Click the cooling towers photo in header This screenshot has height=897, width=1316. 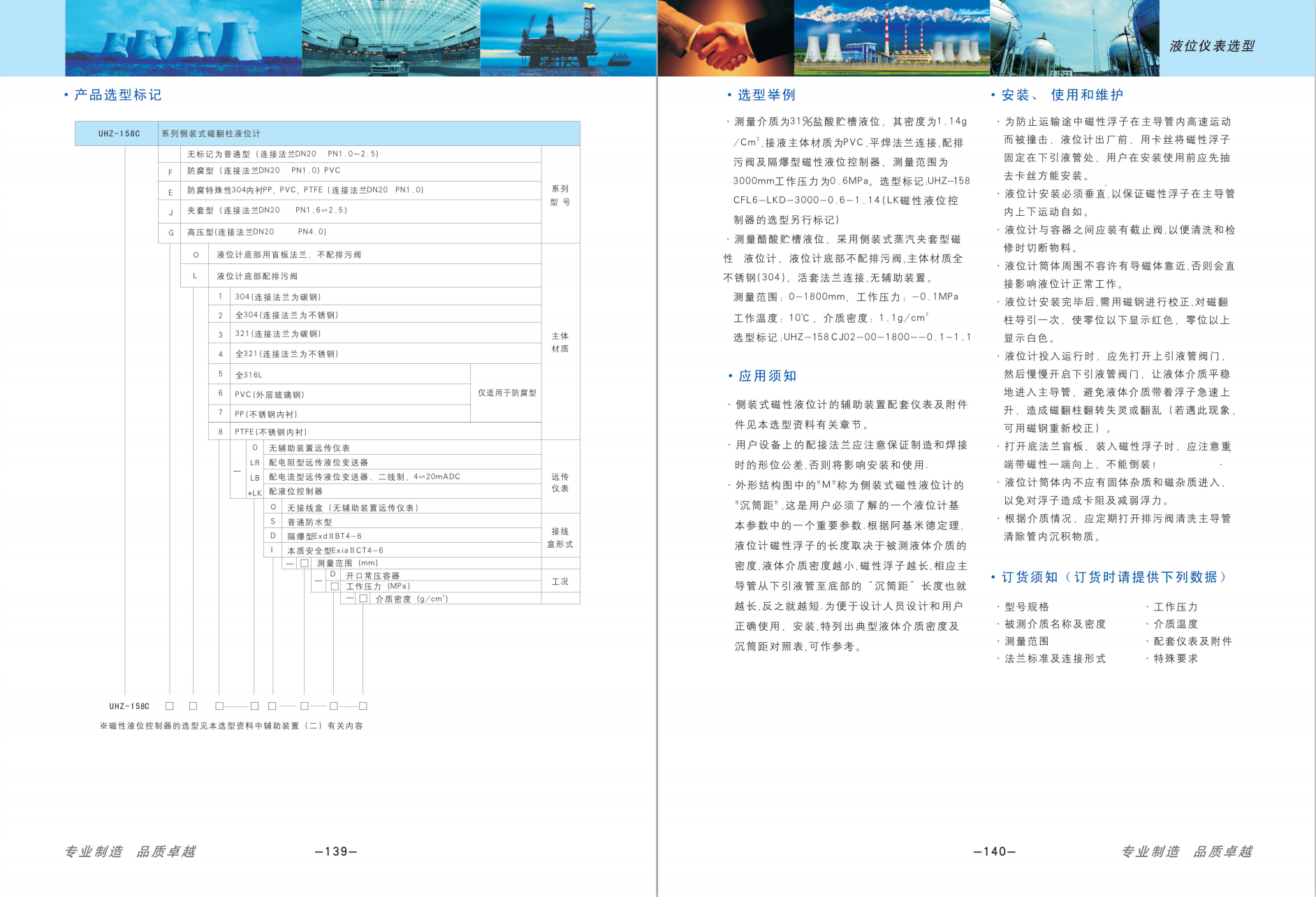183,38
